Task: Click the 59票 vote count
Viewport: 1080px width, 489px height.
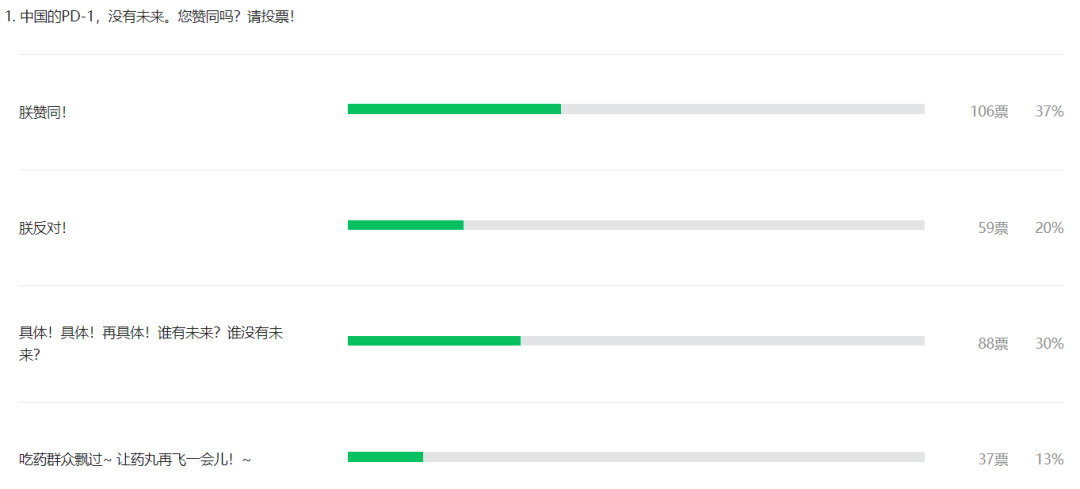Action: tap(993, 228)
